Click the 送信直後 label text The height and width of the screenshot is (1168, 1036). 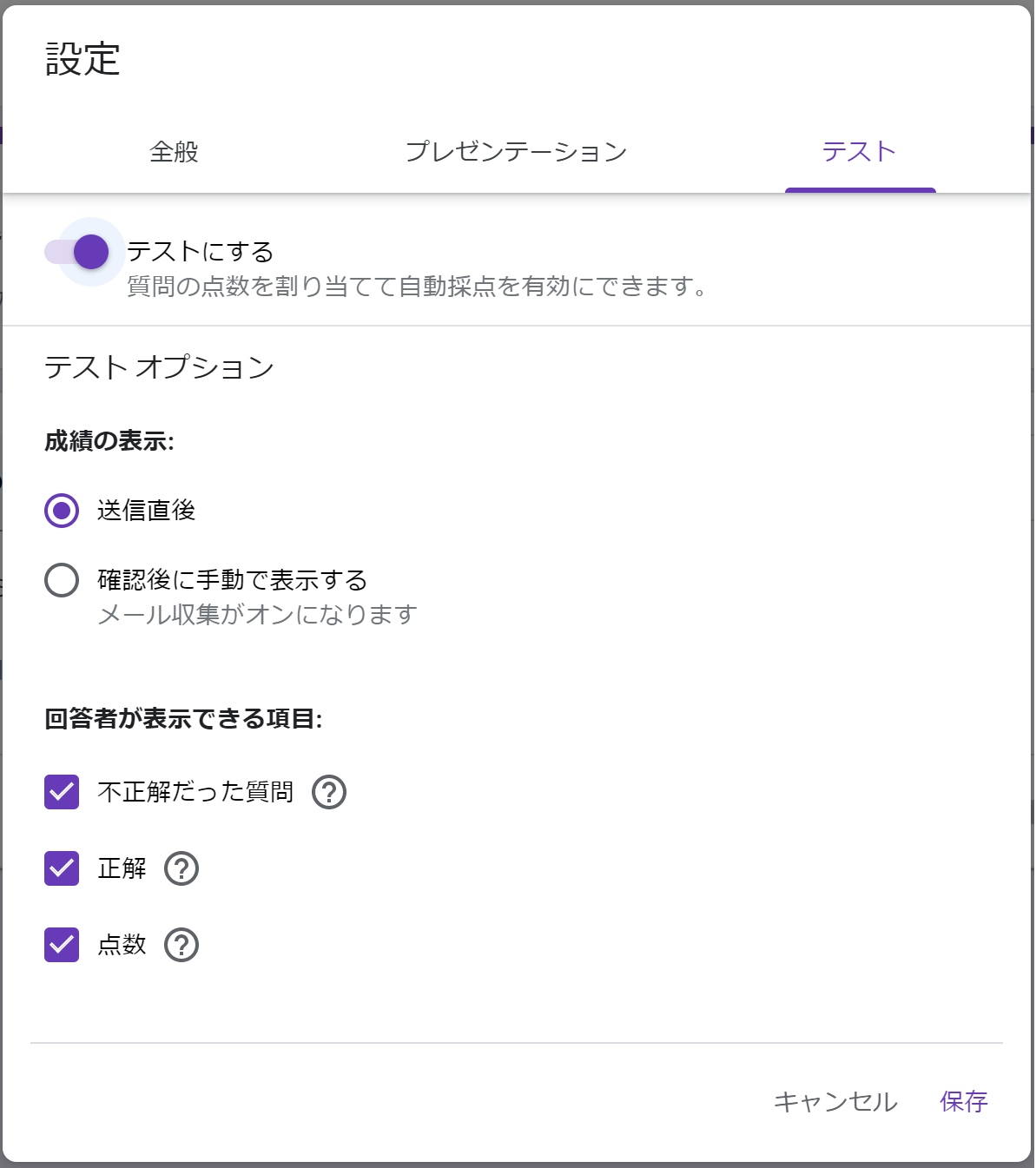point(147,511)
